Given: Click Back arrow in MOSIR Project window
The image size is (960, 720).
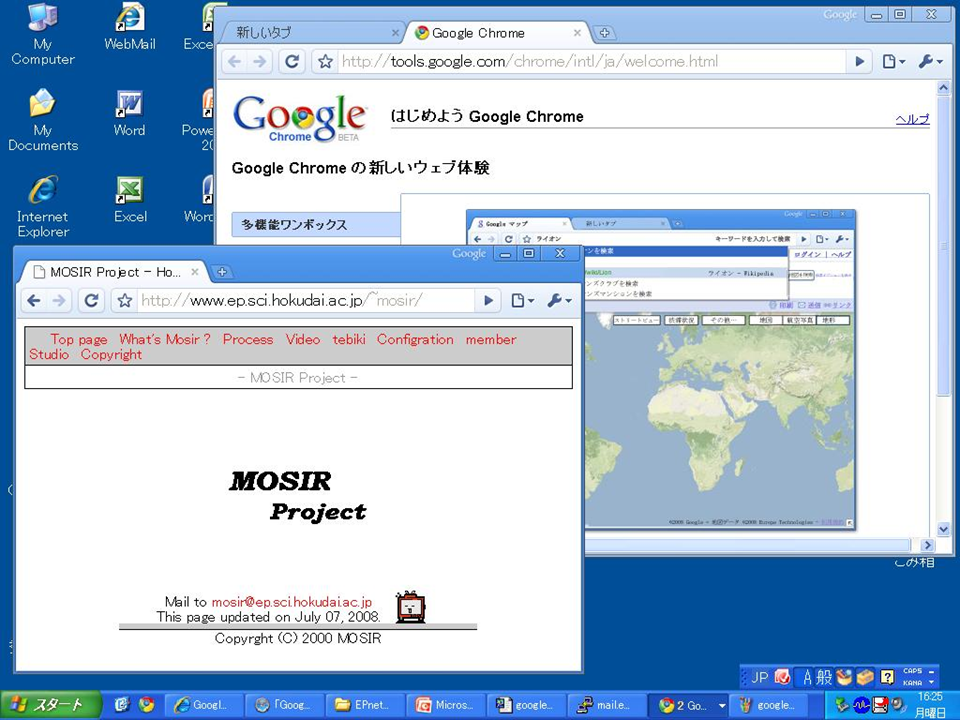Looking at the screenshot, I should [34, 301].
